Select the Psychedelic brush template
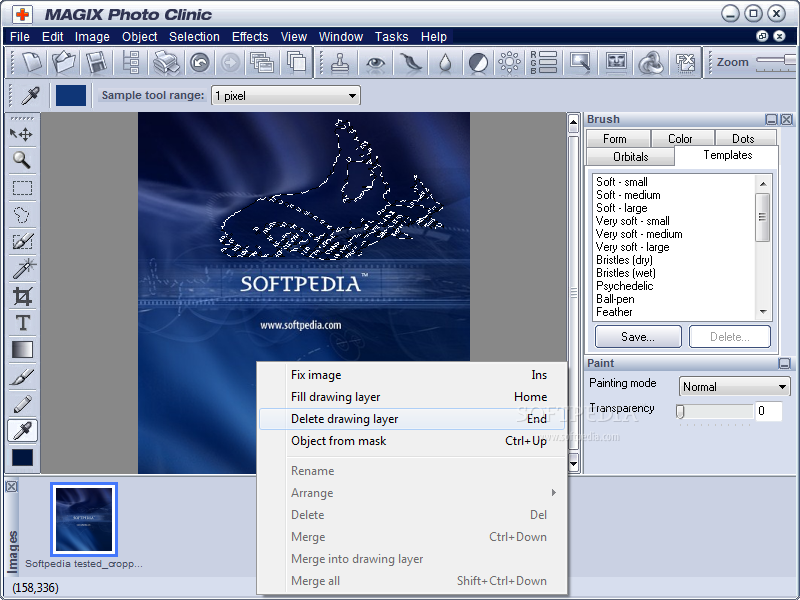The width and height of the screenshot is (800, 600). pos(624,286)
